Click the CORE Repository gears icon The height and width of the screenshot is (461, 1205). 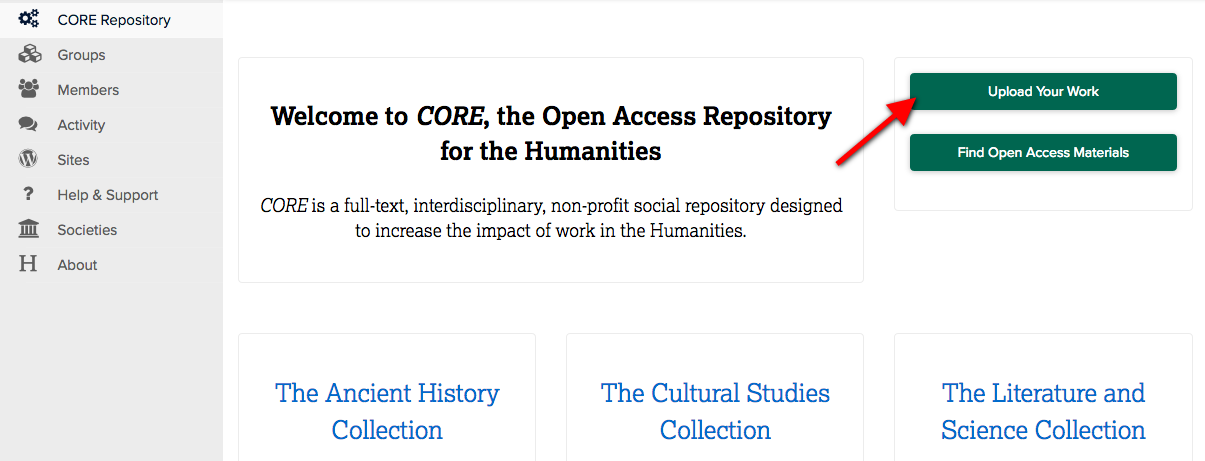pyautogui.click(x=29, y=19)
